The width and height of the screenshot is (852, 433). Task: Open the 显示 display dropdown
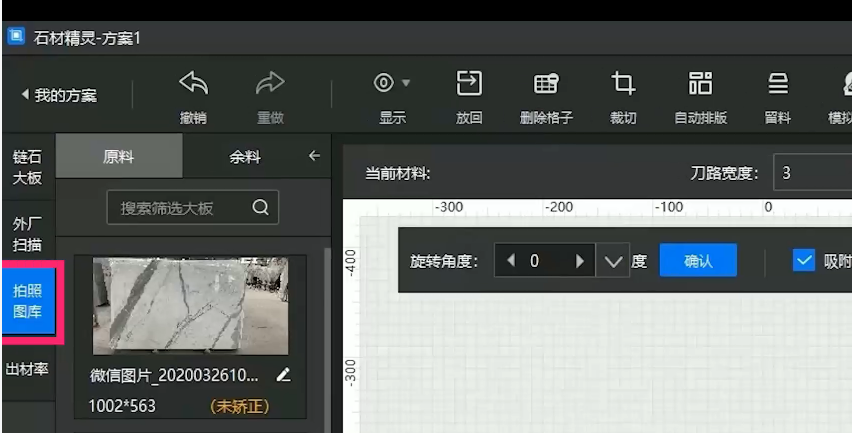click(x=392, y=84)
